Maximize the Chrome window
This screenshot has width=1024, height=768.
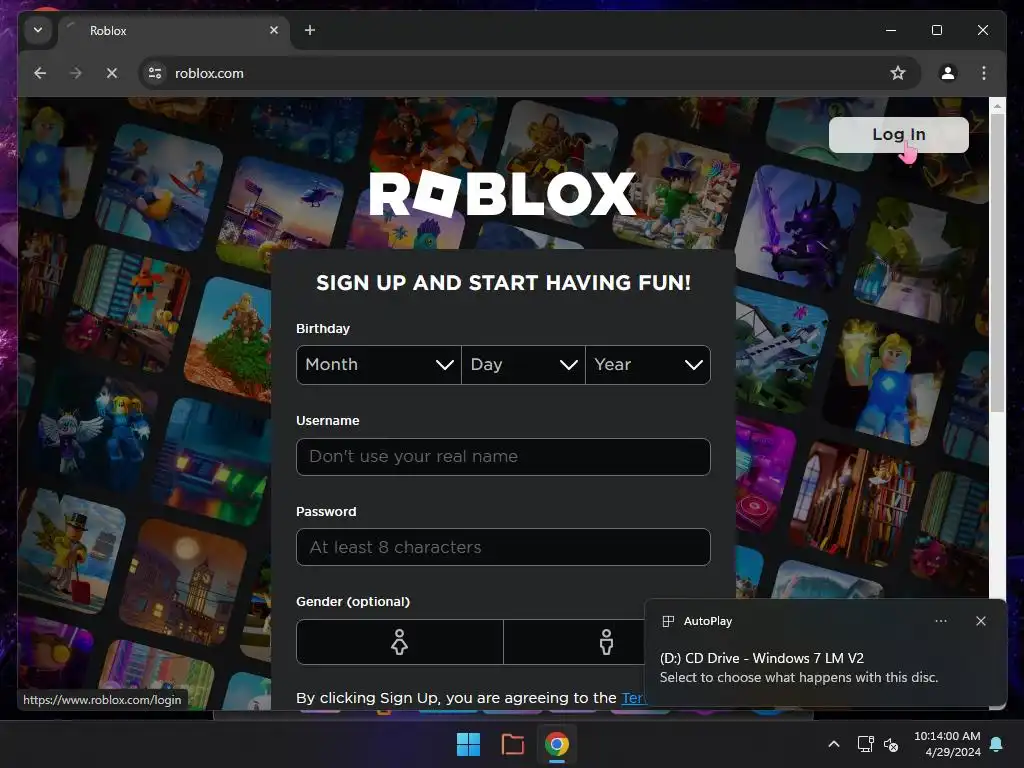point(936,30)
